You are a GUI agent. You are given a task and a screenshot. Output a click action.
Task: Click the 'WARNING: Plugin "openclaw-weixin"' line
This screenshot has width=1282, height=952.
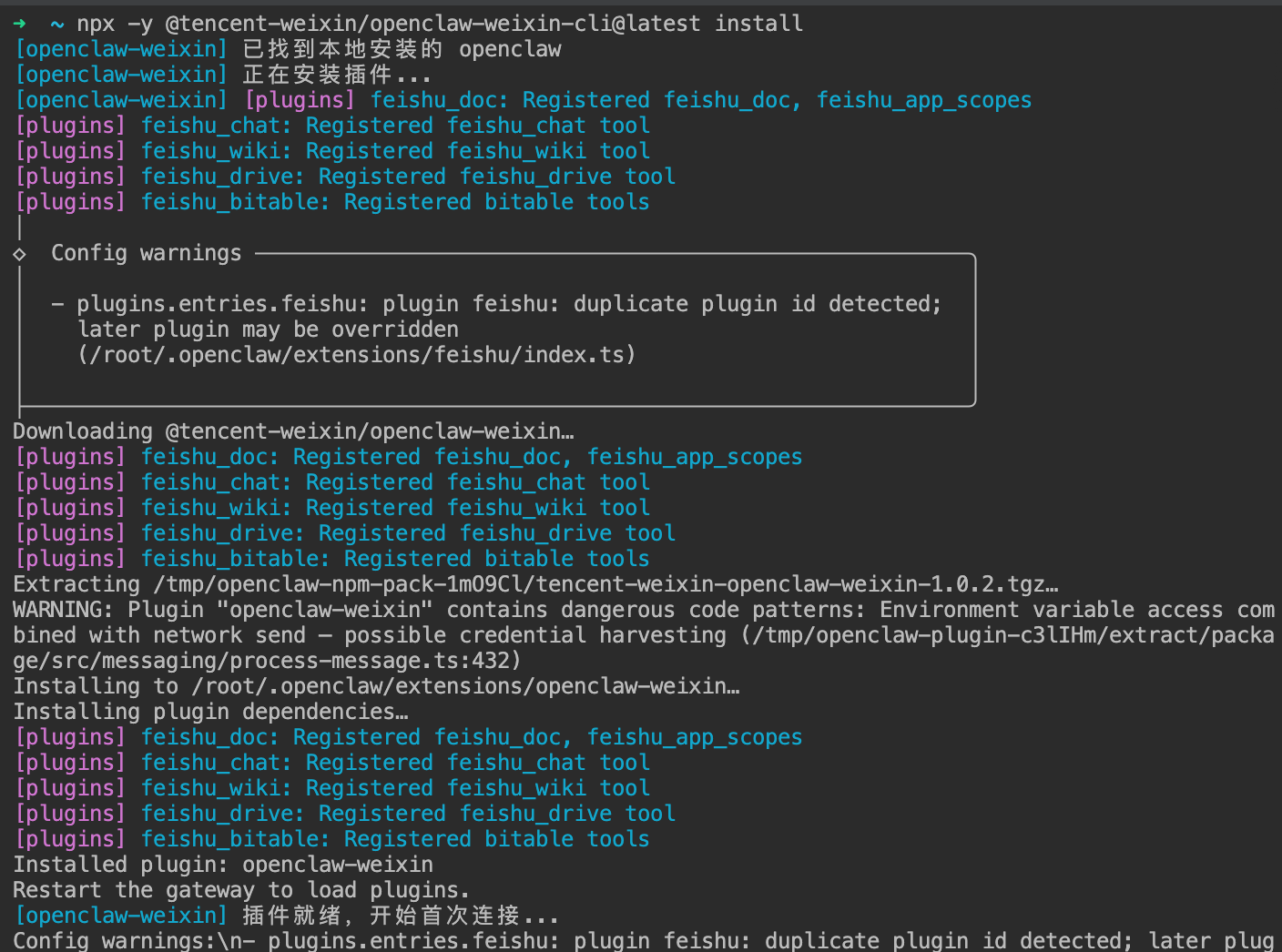(644, 610)
